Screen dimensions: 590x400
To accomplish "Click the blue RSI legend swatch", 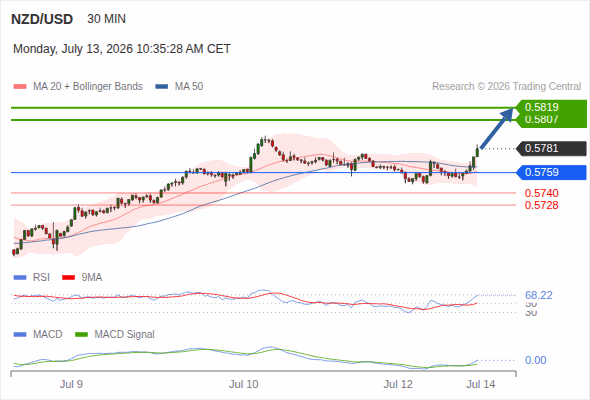I will pos(20,278).
